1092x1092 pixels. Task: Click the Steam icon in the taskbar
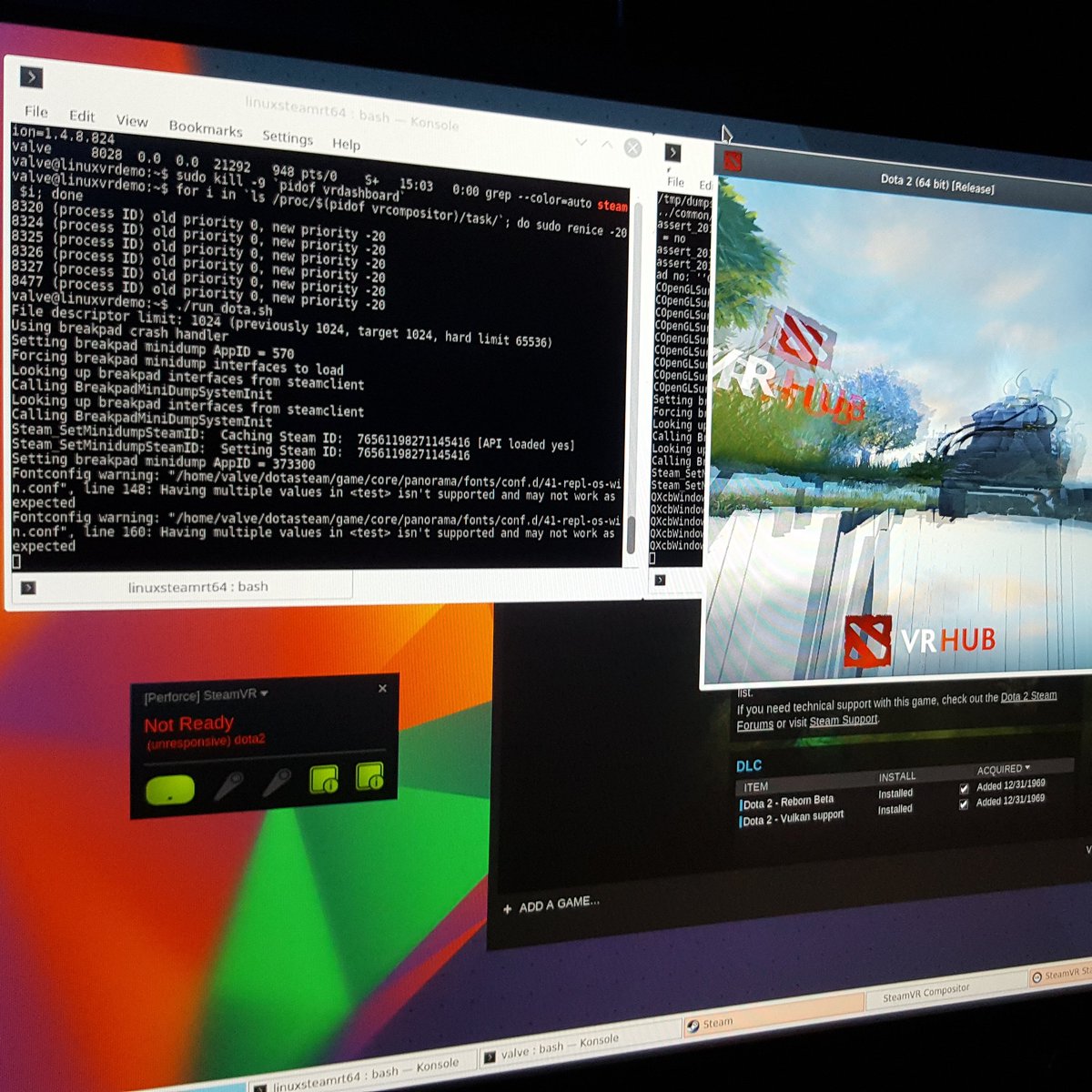694,1025
